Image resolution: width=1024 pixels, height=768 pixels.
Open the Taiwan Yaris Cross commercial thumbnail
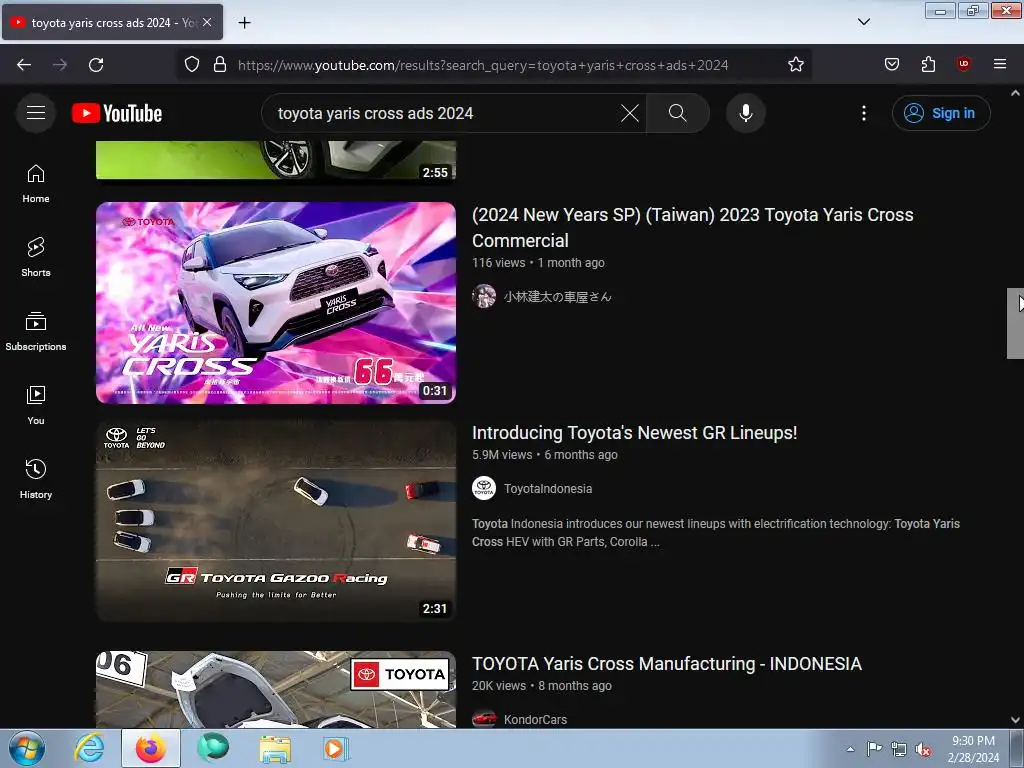276,302
